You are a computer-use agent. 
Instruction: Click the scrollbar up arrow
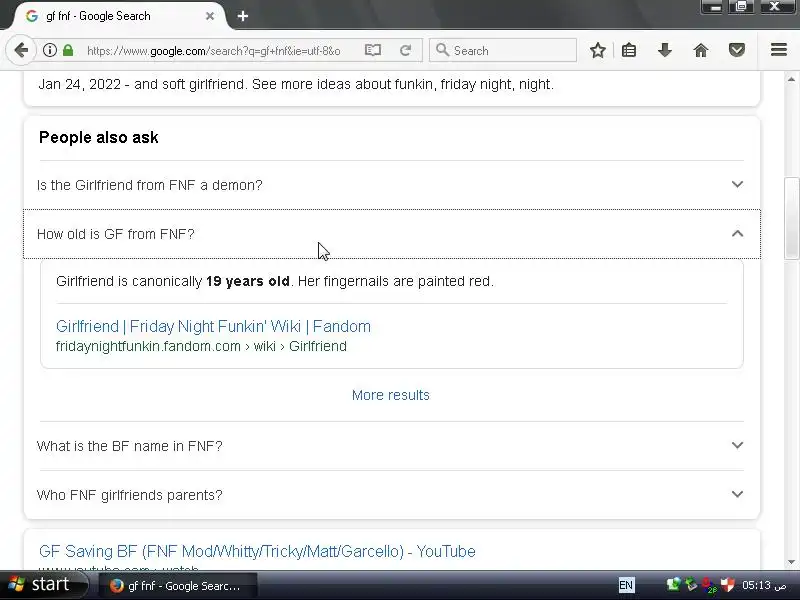[791, 79]
